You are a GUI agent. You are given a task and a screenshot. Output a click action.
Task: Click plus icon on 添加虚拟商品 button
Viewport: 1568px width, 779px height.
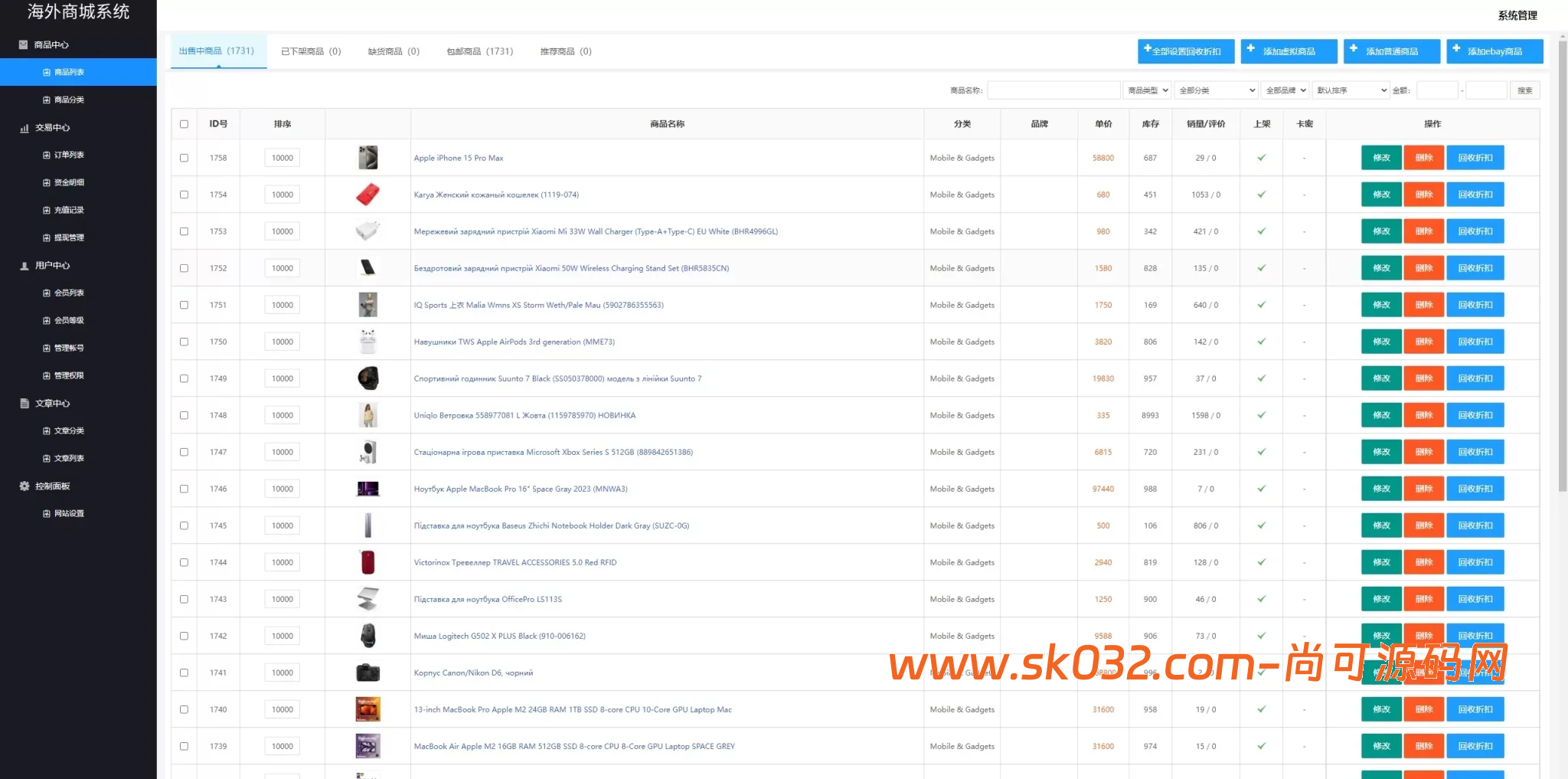click(x=1250, y=48)
